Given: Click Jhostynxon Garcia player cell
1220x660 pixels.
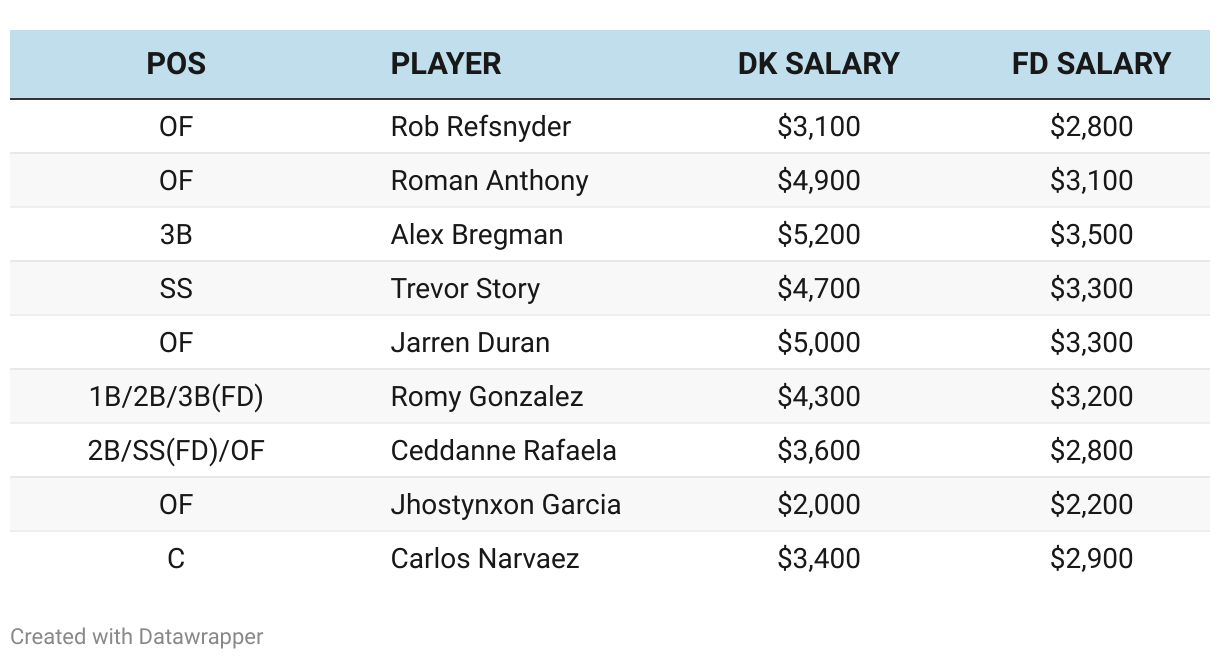Looking at the screenshot, I should pyautogui.click(x=506, y=505).
